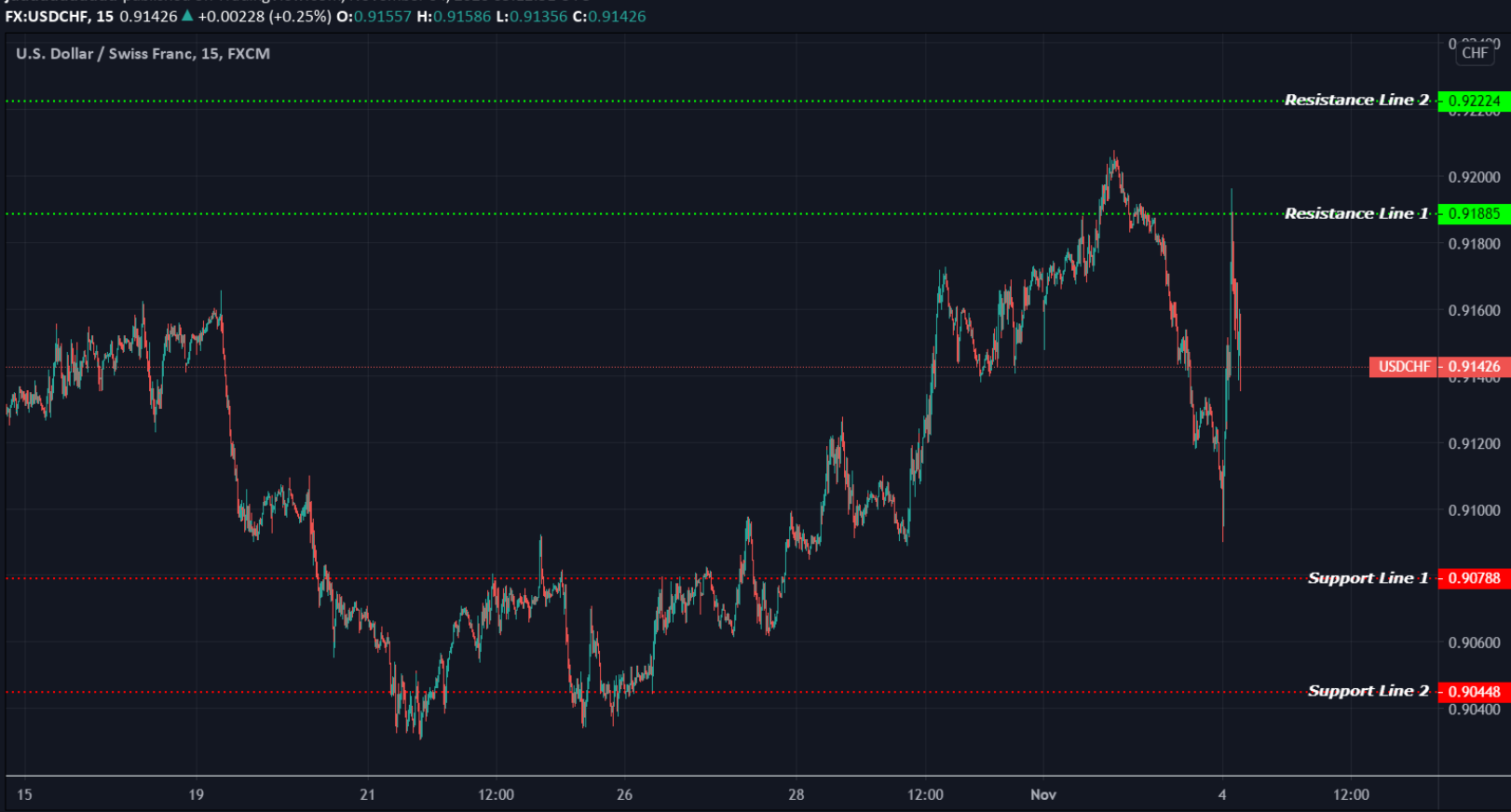Click the close price C:0.91426
Image resolution: width=1511 pixels, height=812 pixels.
609,17
